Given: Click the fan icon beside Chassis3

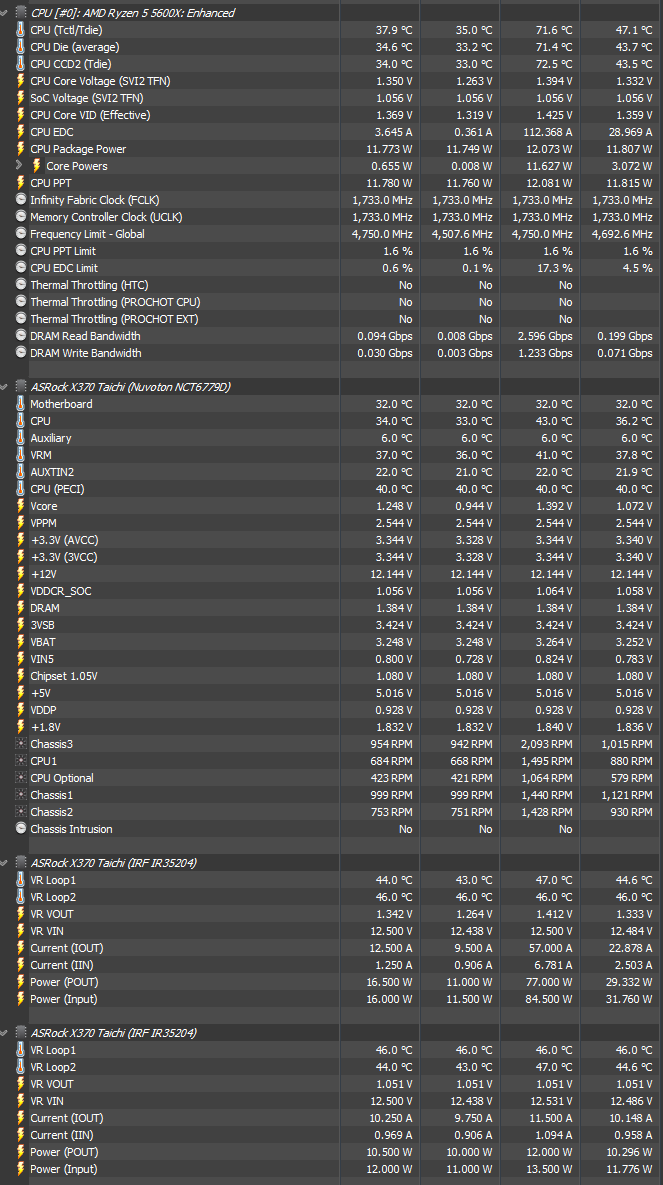Looking at the screenshot, I should (x=20, y=744).
